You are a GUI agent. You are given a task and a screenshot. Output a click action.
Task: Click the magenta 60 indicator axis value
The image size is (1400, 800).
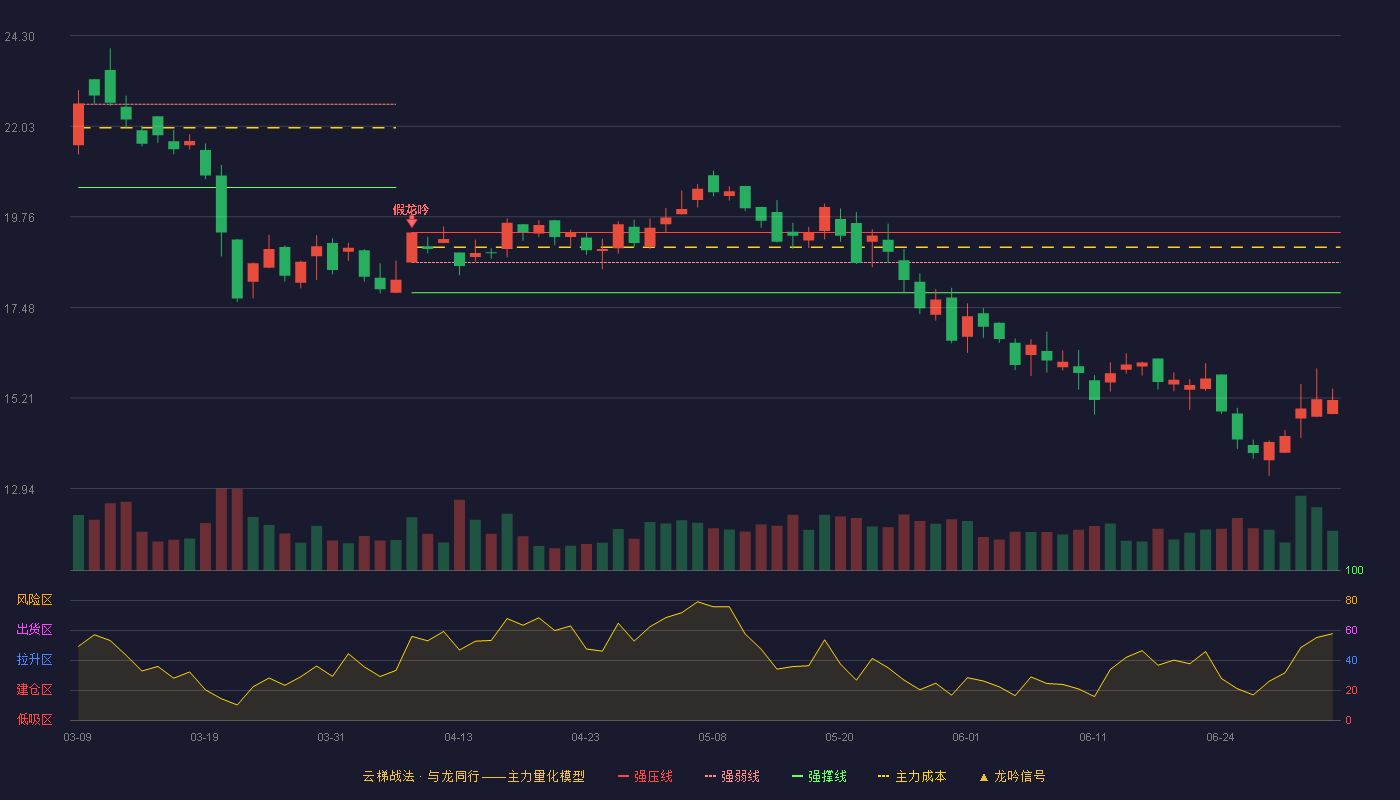(x=1351, y=630)
